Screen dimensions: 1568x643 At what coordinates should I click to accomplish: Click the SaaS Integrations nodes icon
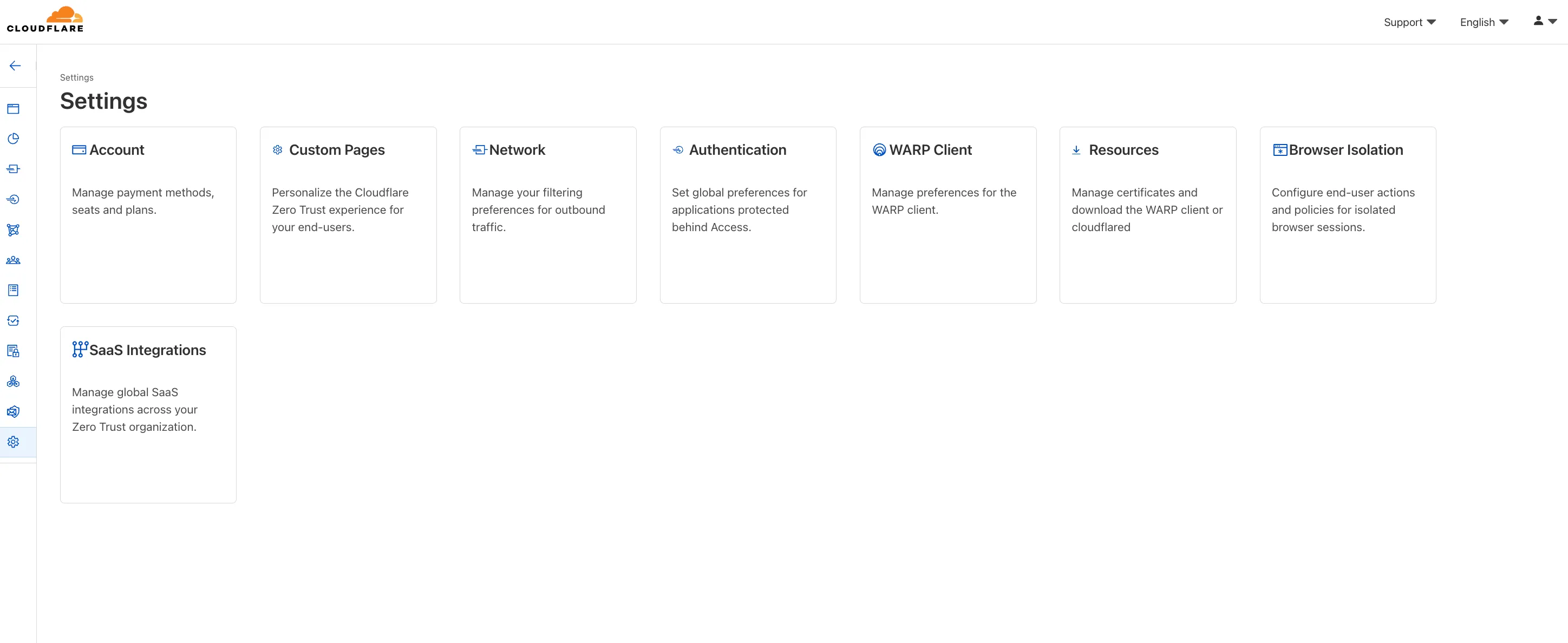coord(80,349)
